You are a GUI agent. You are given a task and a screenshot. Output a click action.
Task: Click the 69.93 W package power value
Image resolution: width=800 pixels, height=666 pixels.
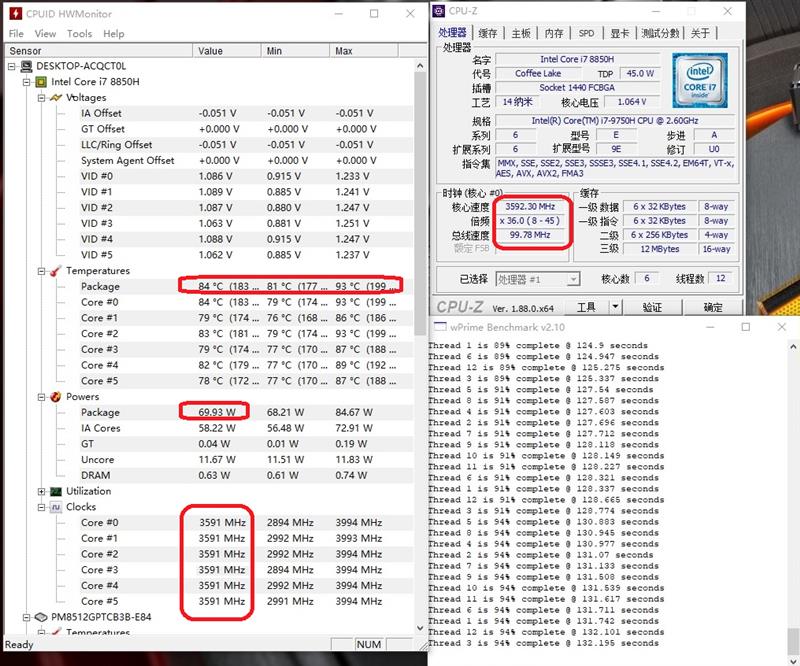(x=217, y=412)
